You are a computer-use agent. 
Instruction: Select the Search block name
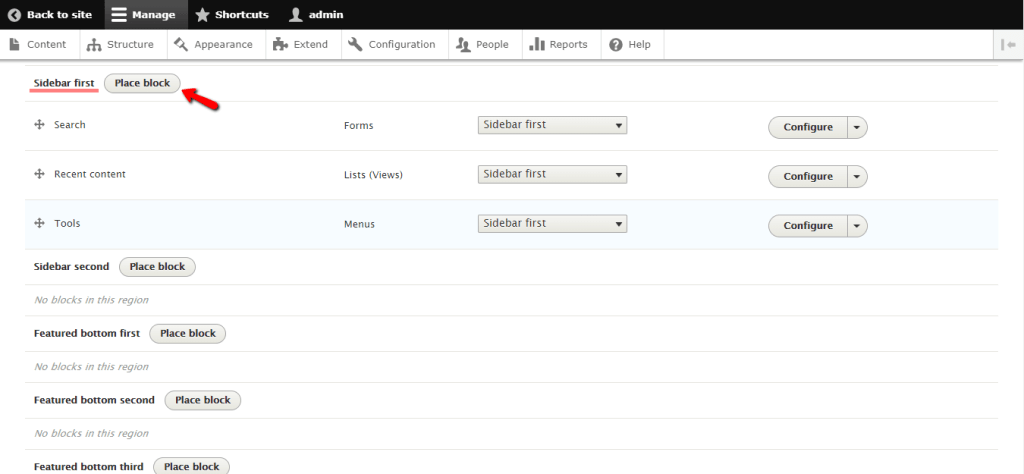(x=70, y=125)
